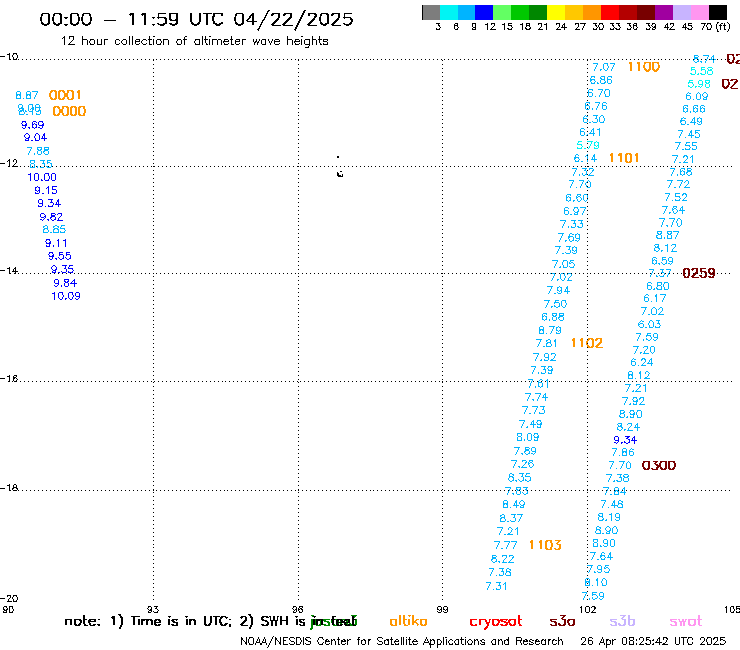Viewport: 740px width, 650px height.
Task: Click the wave height value 7.77
Action: 505,546
